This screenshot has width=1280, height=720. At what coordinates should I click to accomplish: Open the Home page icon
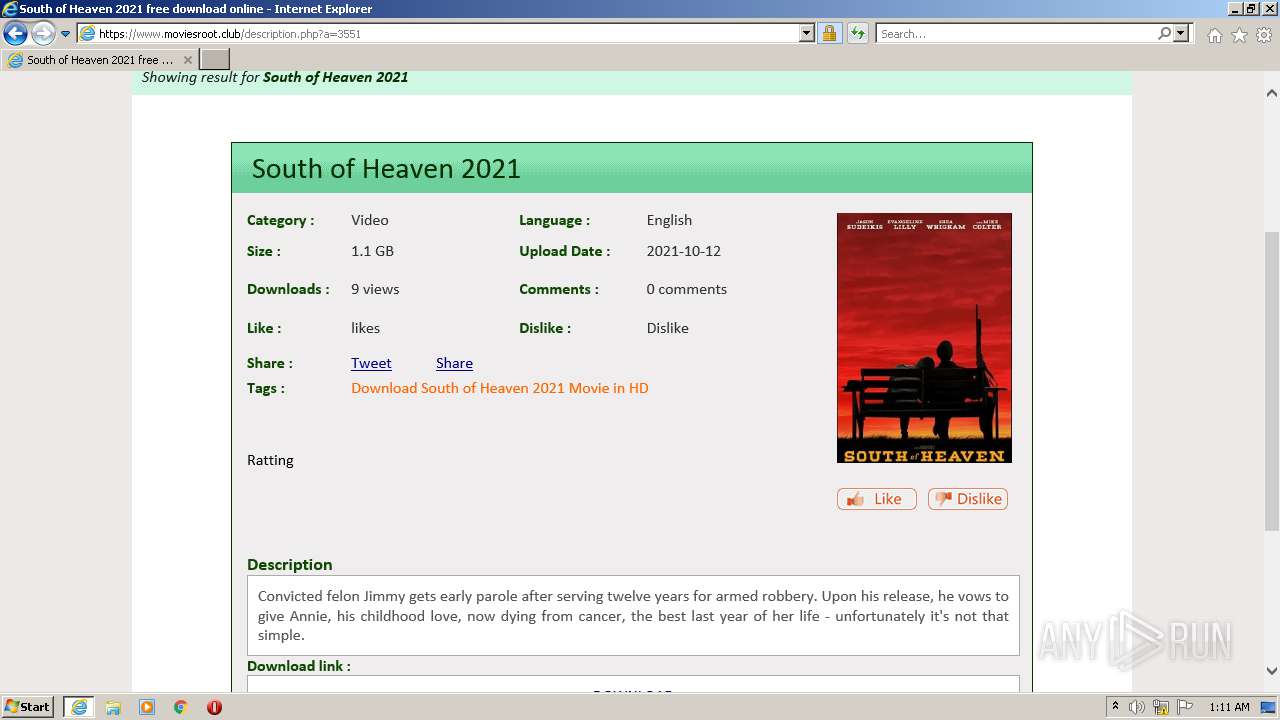pyautogui.click(x=1214, y=35)
